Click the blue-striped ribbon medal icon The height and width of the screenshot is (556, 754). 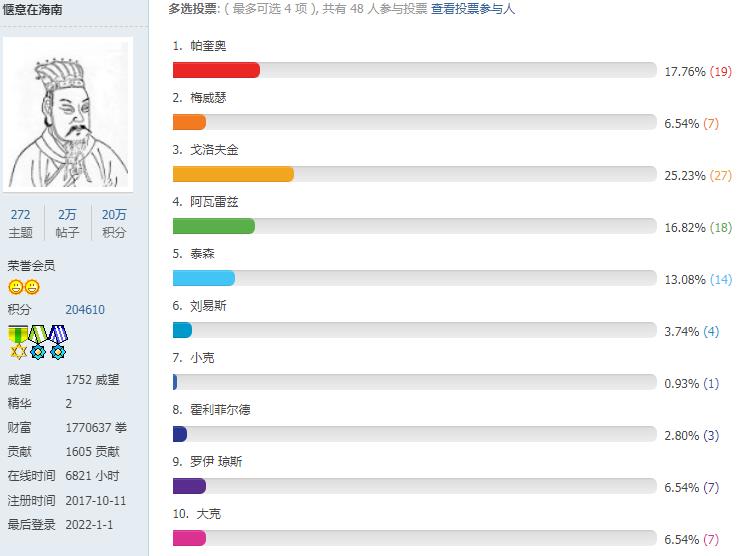pos(58,342)
